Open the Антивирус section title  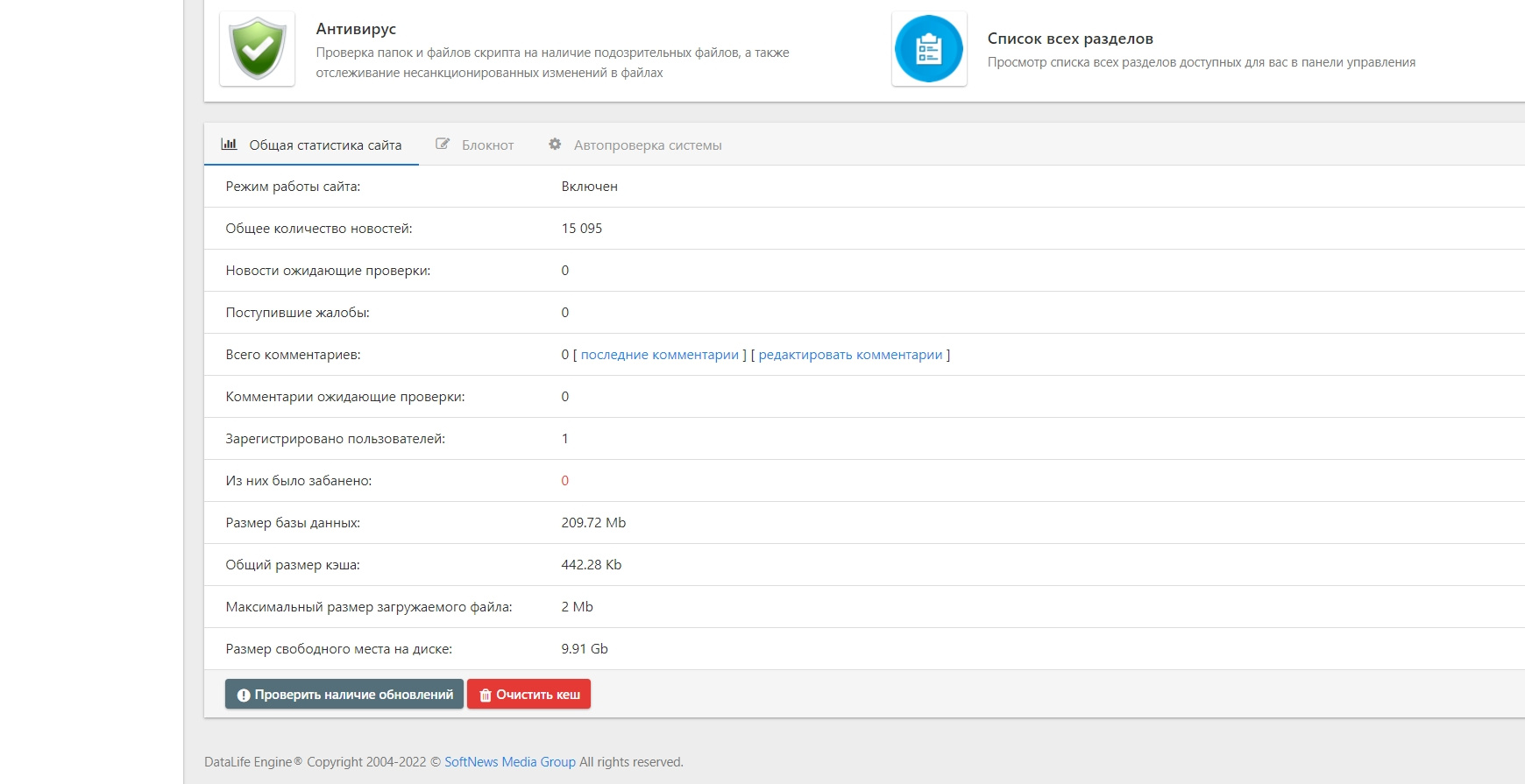(x=356, y=29)
